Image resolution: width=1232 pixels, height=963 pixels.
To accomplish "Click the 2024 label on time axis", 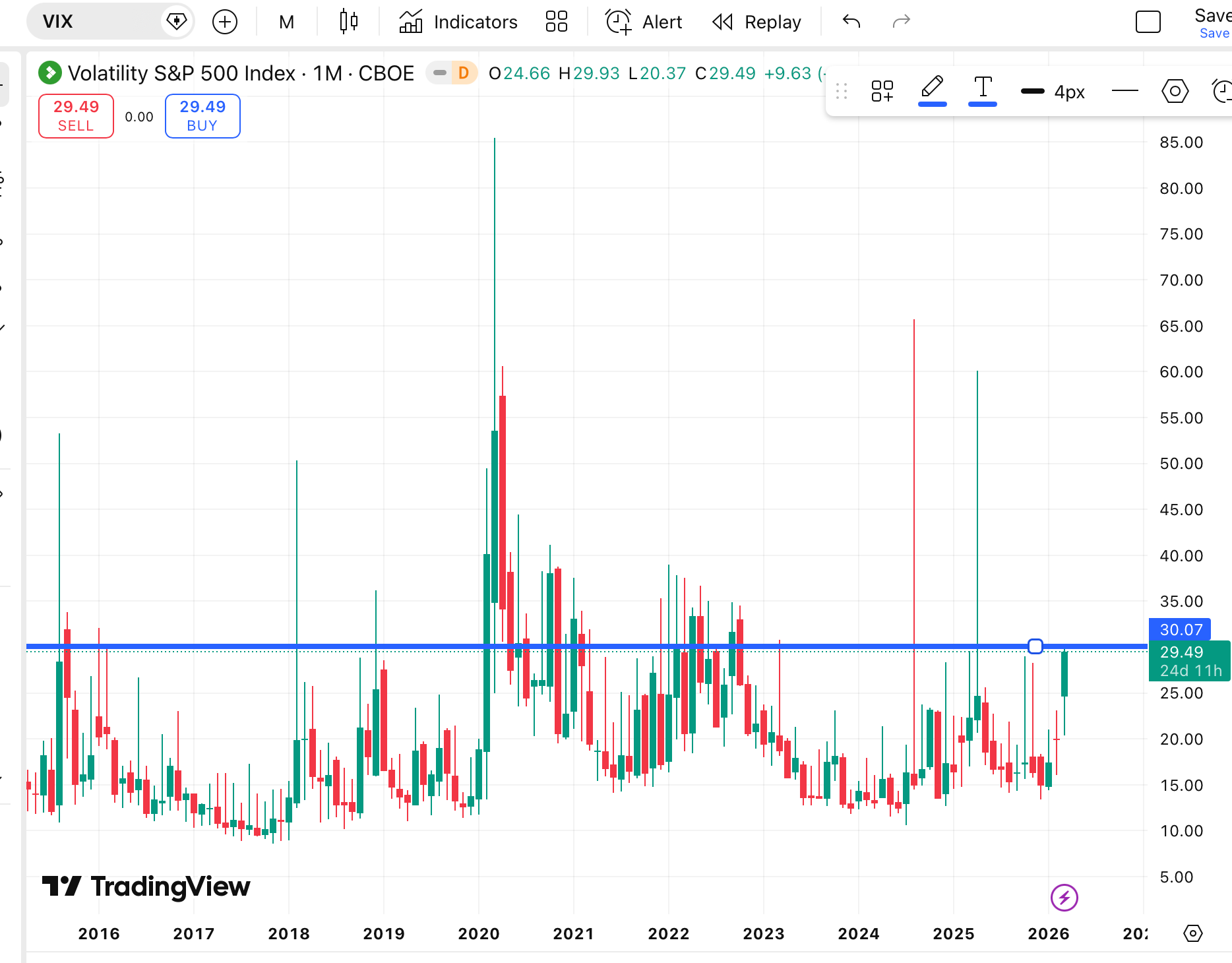I will [859, 934].
